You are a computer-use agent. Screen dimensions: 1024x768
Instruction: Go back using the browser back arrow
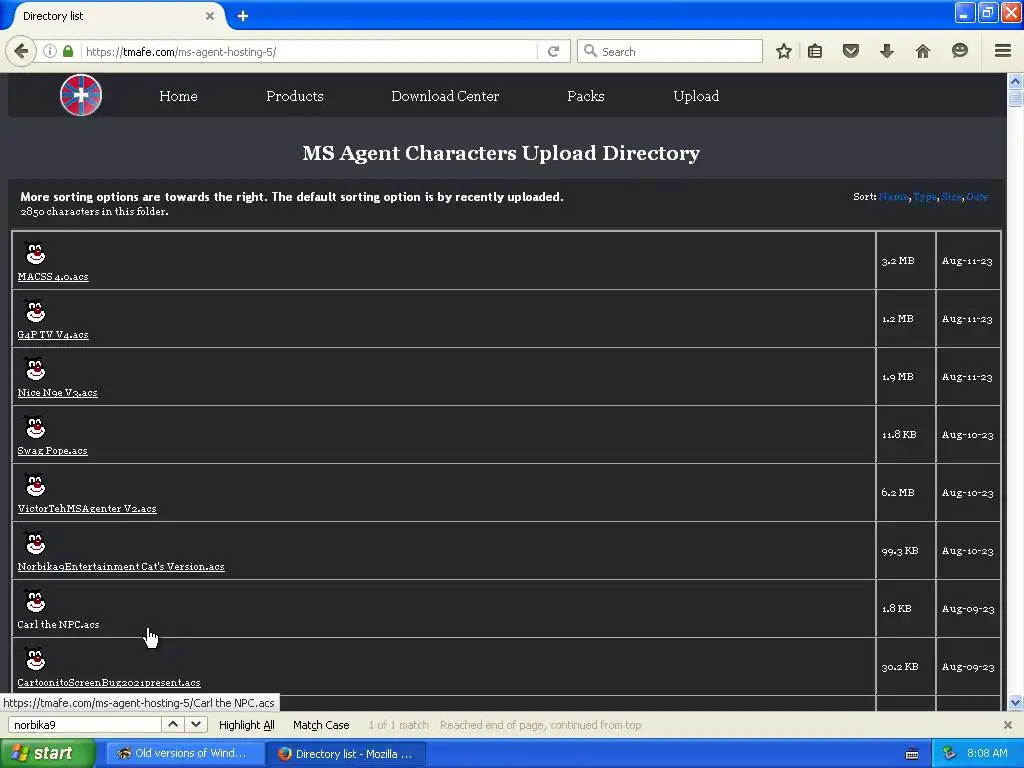(22, 51)
